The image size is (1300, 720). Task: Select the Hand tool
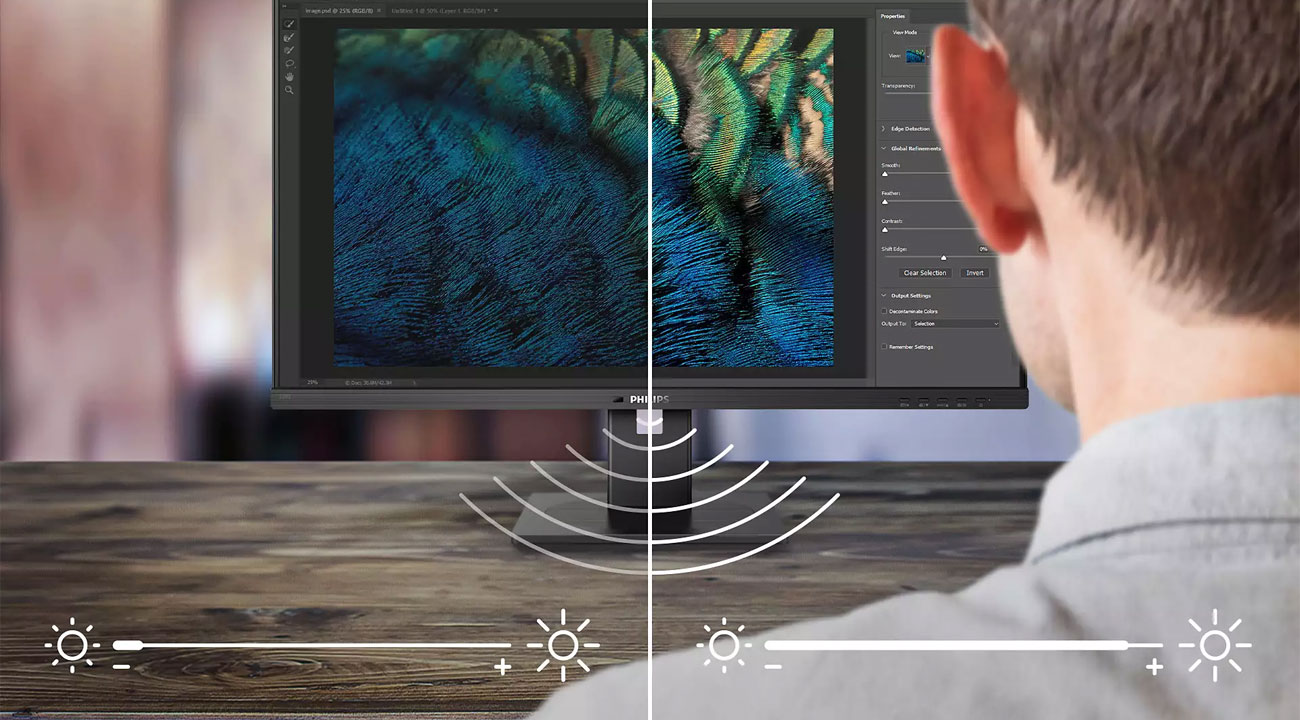click(289, 76)
